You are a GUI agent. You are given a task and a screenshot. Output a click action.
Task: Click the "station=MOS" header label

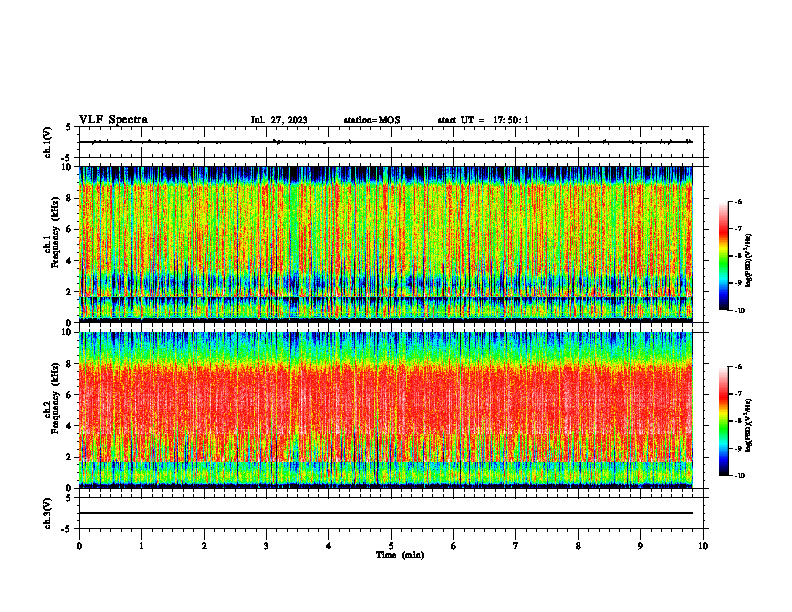(372, 120)
